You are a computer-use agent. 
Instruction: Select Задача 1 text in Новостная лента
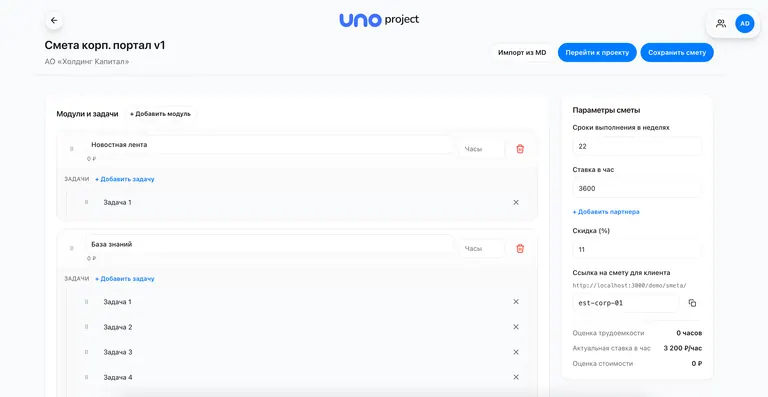pyautogui.click(x=118, y=202)
